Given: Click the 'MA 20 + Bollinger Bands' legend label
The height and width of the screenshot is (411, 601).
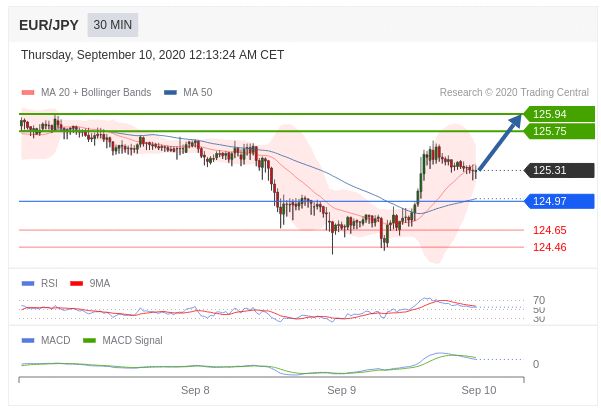Looking at the screenshot, I should click(x=96, y=92).
